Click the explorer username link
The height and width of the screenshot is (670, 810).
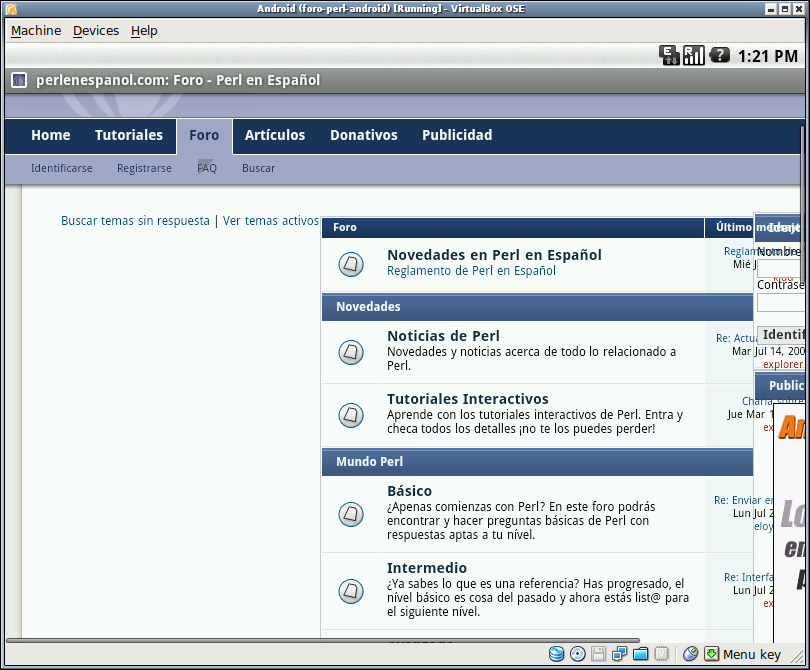(x=783, y=364)
